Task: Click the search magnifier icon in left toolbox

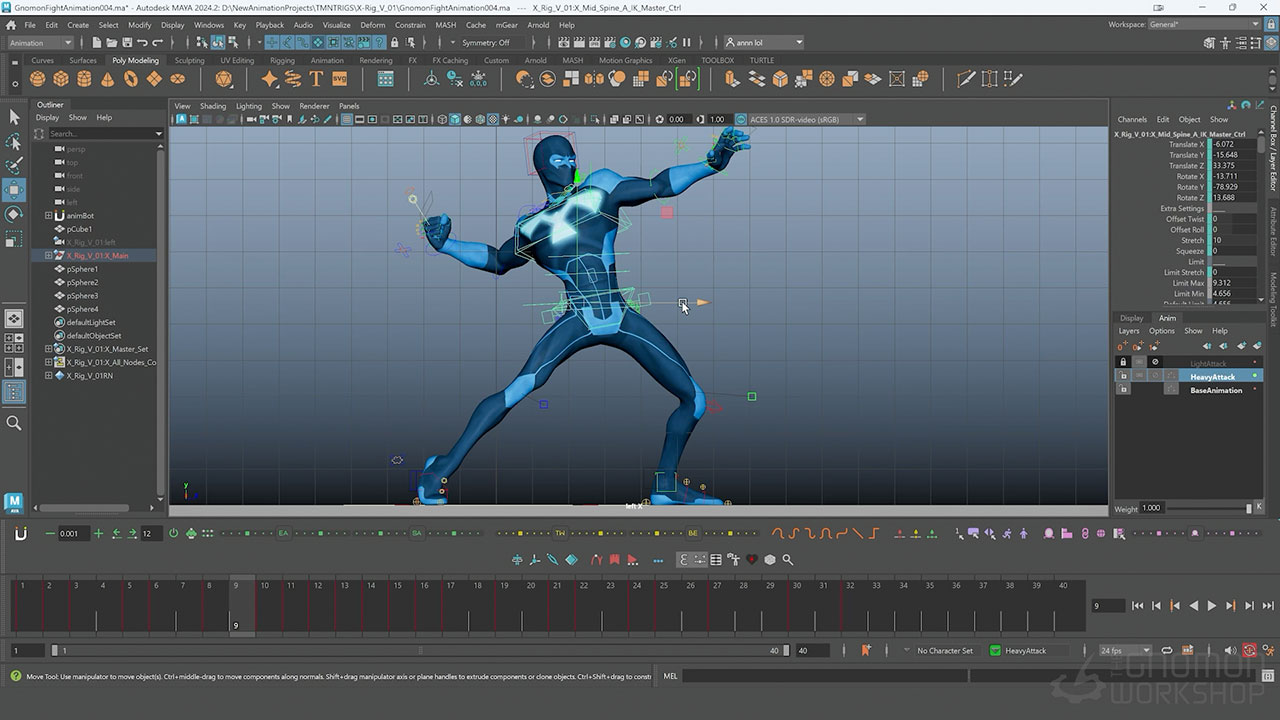Action: (x=14, y=423)
